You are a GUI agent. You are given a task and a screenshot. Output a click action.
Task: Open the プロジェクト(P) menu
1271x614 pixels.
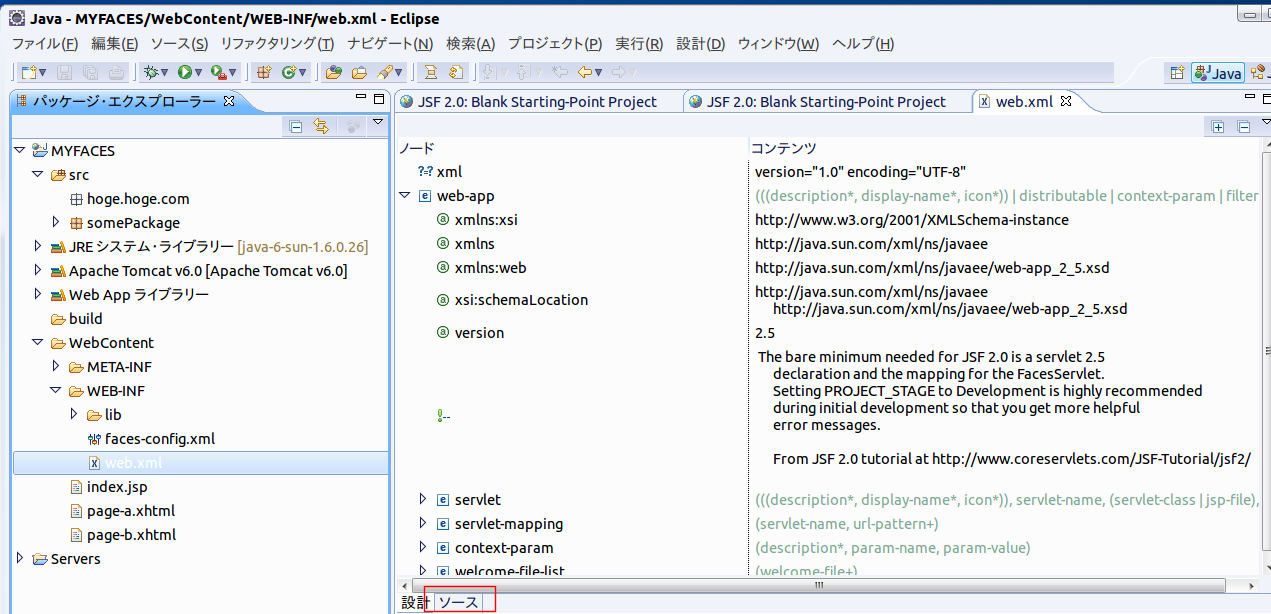(x=555, y=44)
